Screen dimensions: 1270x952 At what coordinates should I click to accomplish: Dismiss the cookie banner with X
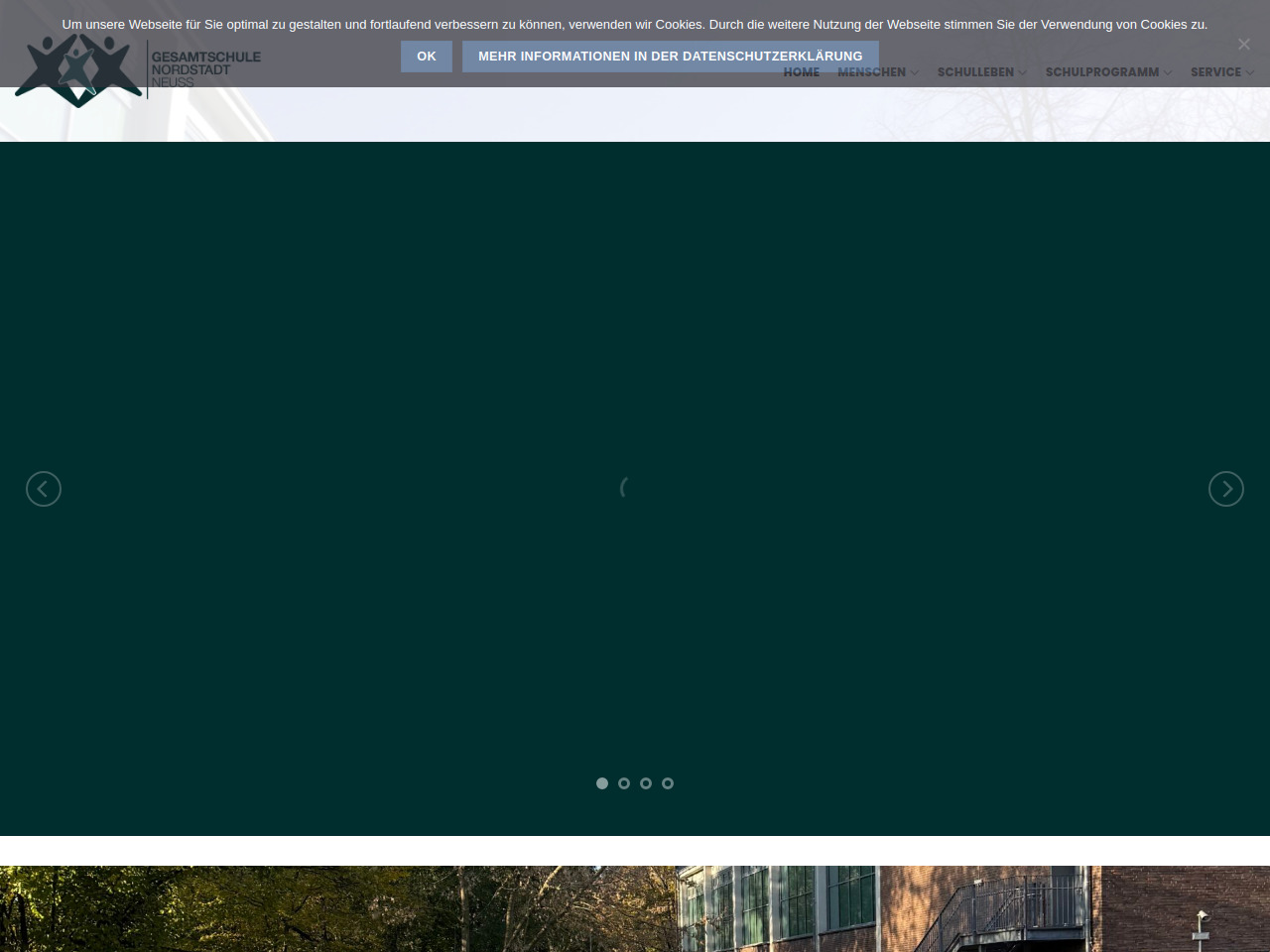1244,44
